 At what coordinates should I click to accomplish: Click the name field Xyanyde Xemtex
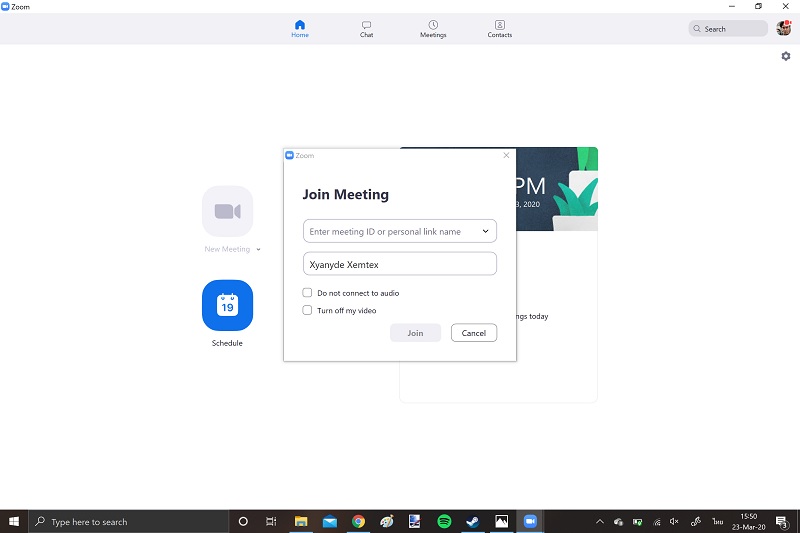click(x=399, y=264)
